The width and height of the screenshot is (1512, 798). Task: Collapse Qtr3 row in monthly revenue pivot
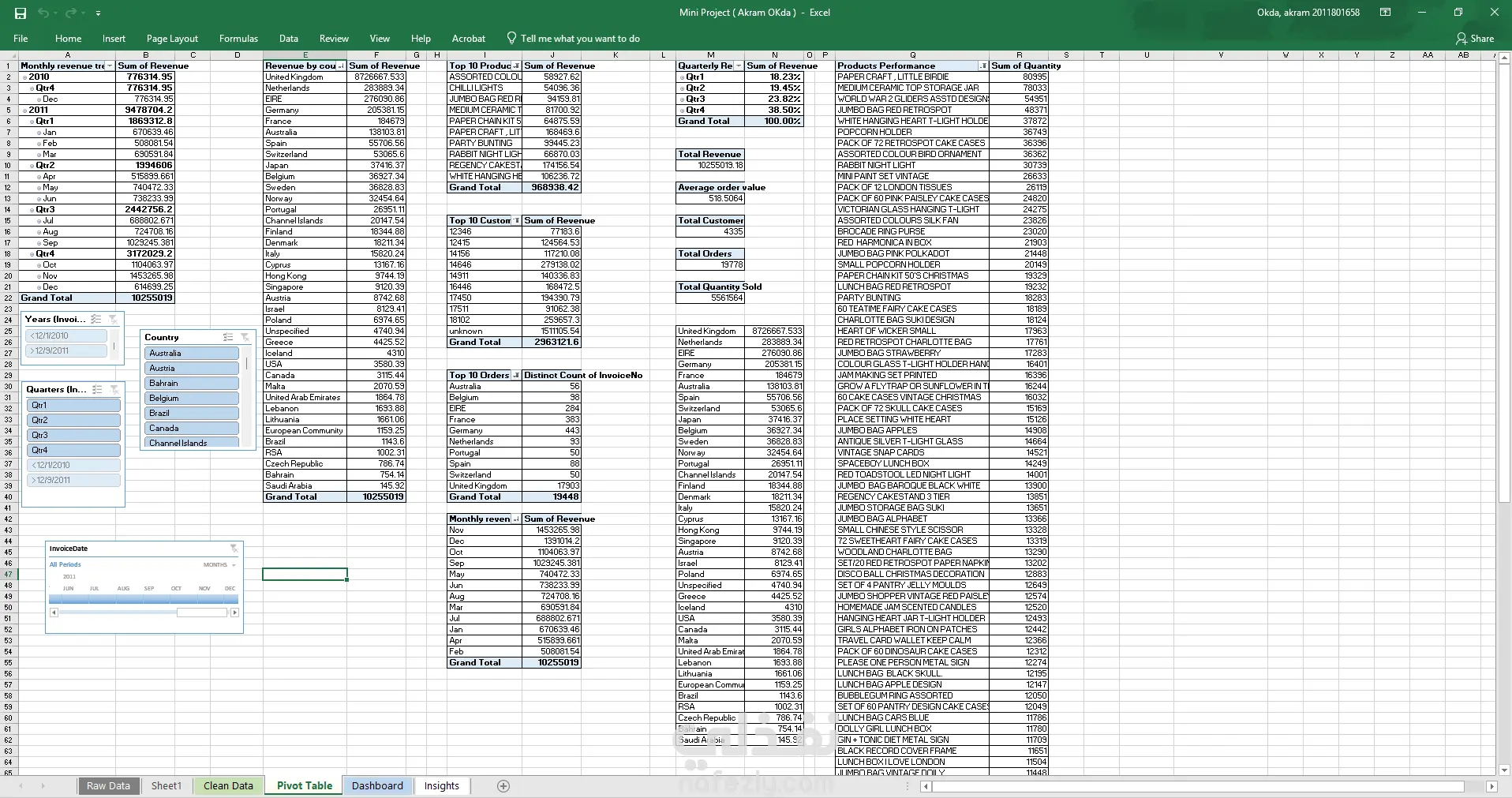click(32, 210)
